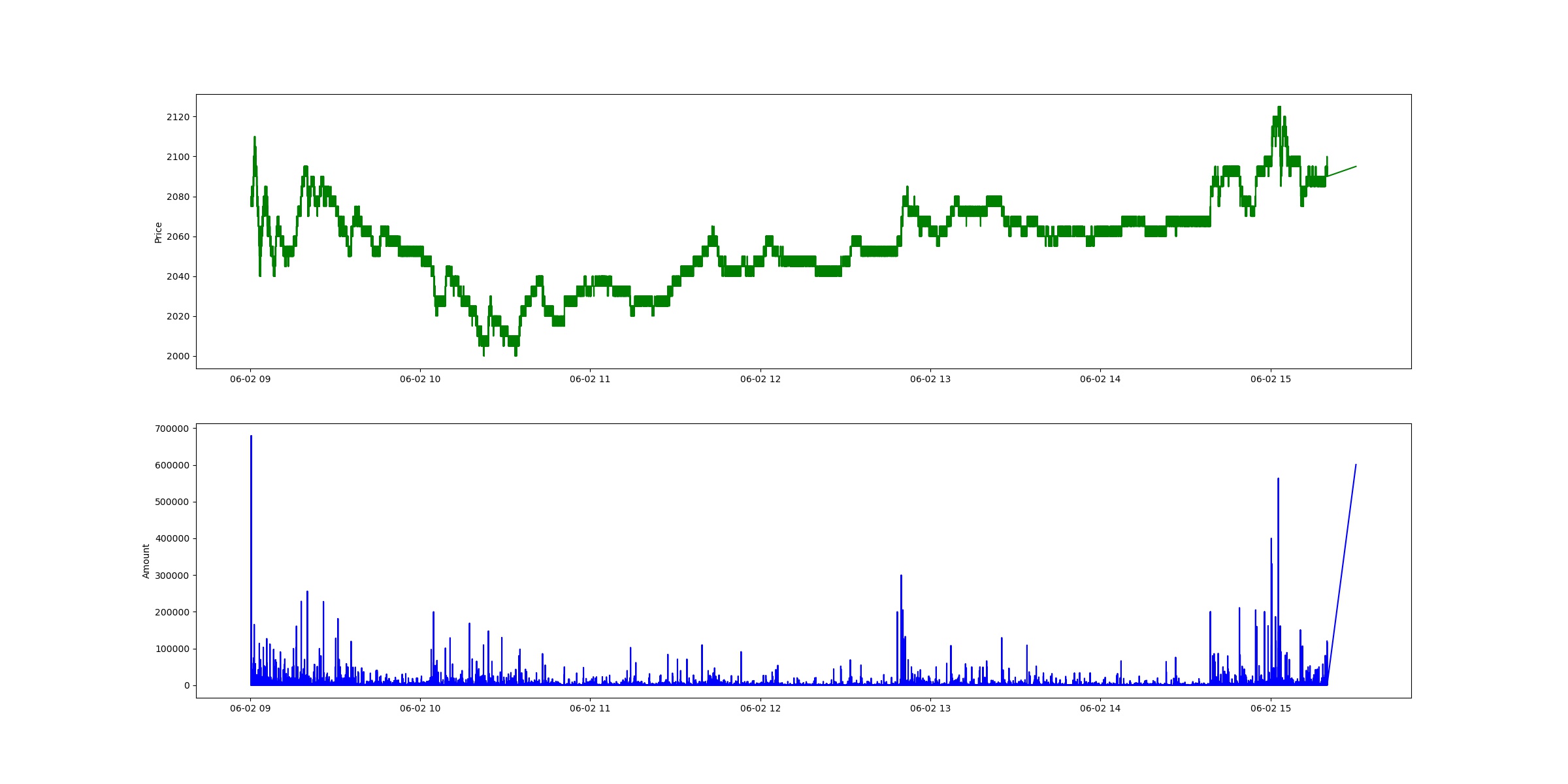Click the Price y-axis label
Viewport: 1568px width, 784px height.
click(158, 233)
